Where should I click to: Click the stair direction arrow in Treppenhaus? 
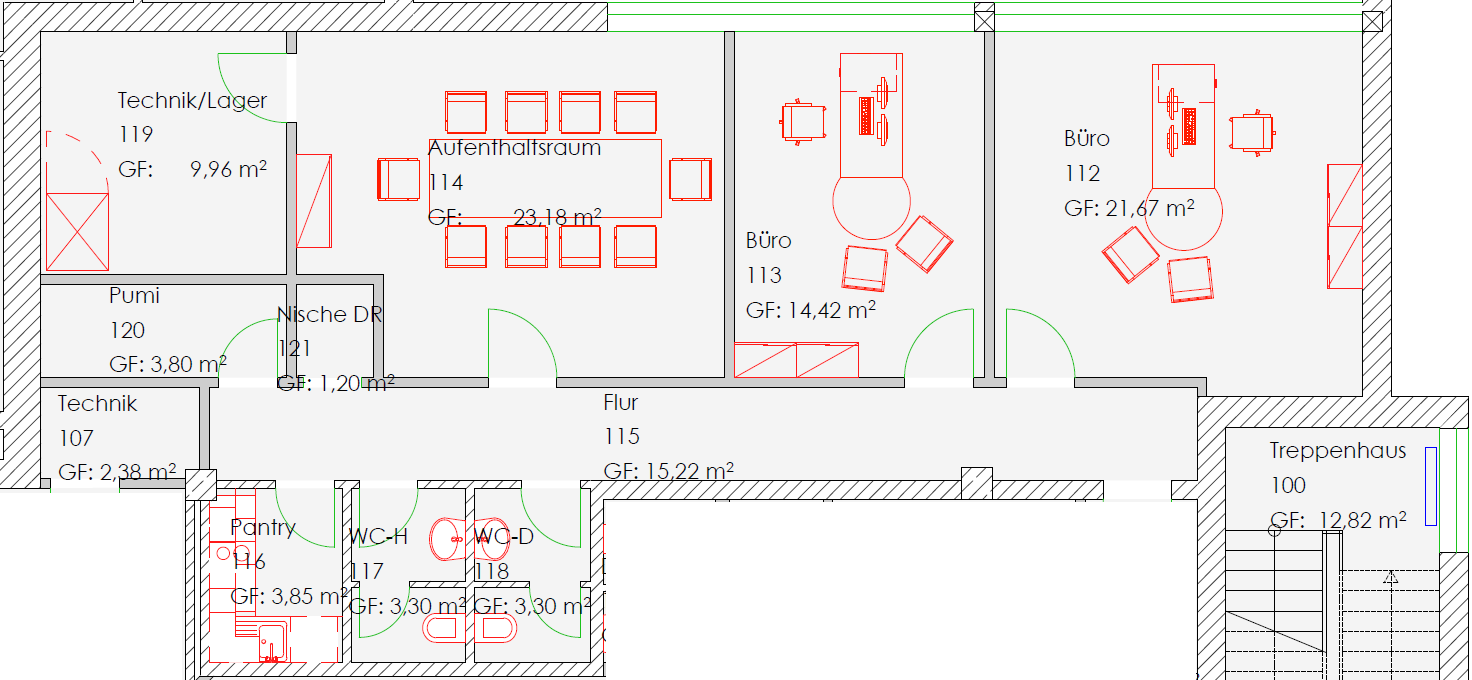pos(1390,577)
